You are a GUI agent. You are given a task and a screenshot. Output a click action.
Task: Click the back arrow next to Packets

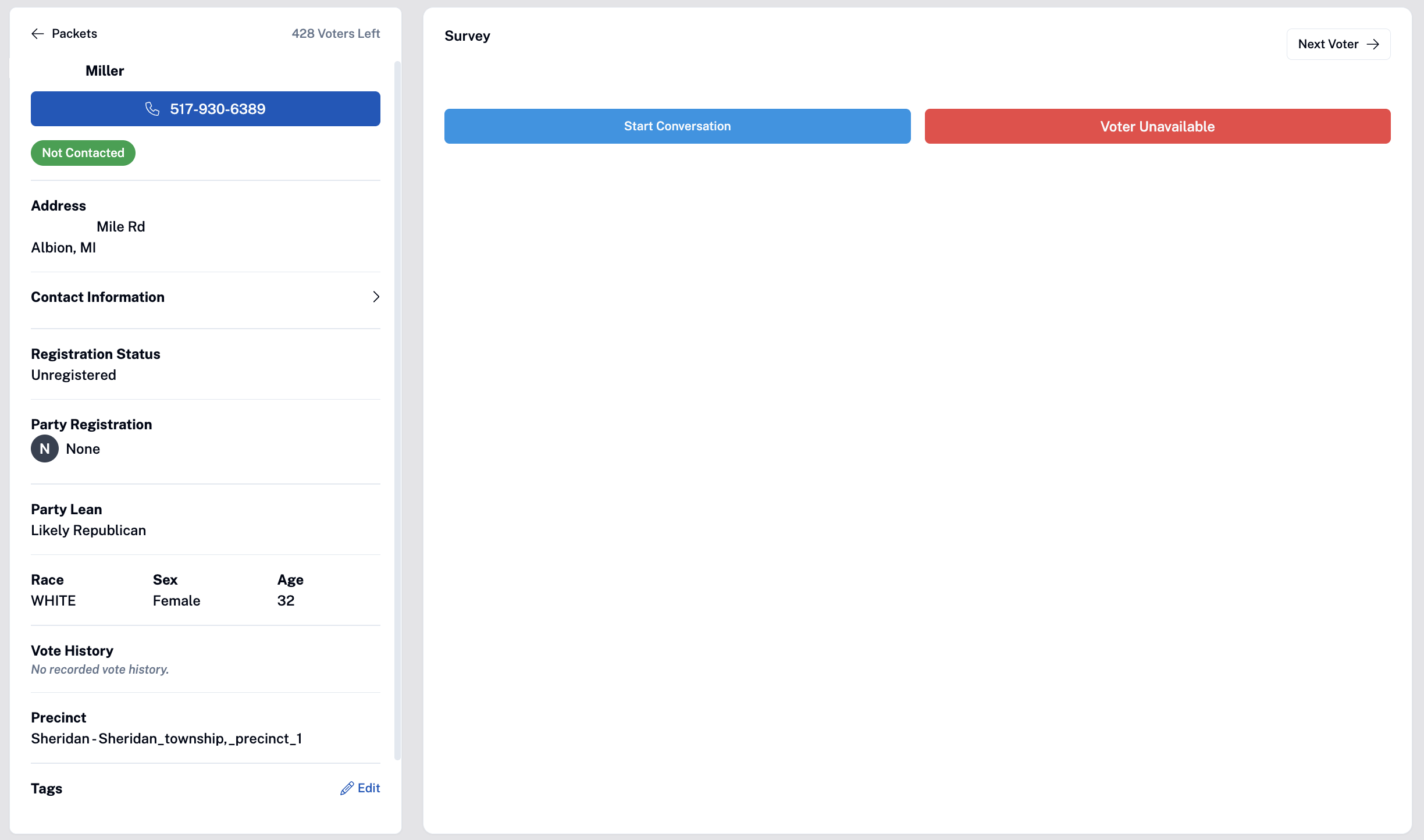[x=38, y=34]
